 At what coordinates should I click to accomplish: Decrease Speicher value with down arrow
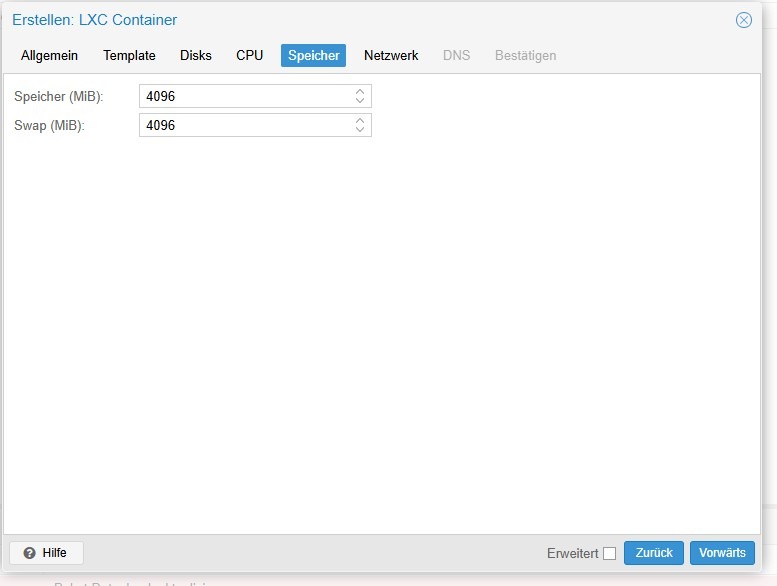click(360, 101)
